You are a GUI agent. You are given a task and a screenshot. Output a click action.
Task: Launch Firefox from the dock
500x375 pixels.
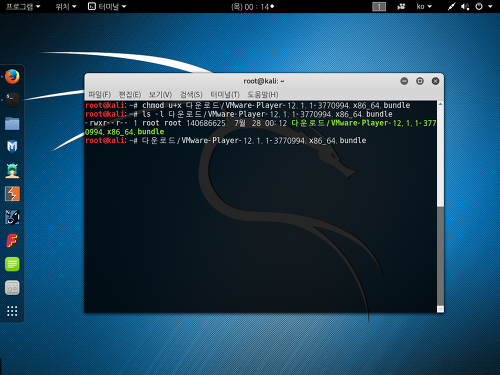12,77
